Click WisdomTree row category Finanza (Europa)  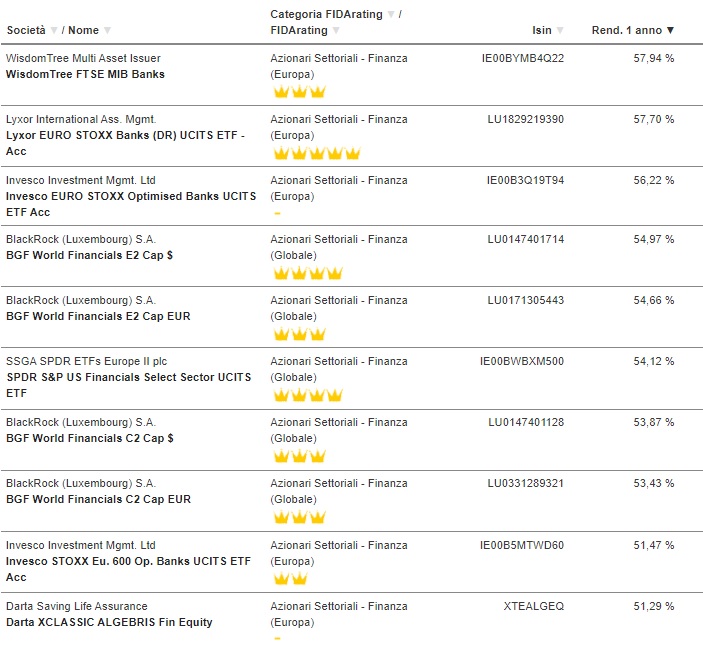[x=339, y=66]
